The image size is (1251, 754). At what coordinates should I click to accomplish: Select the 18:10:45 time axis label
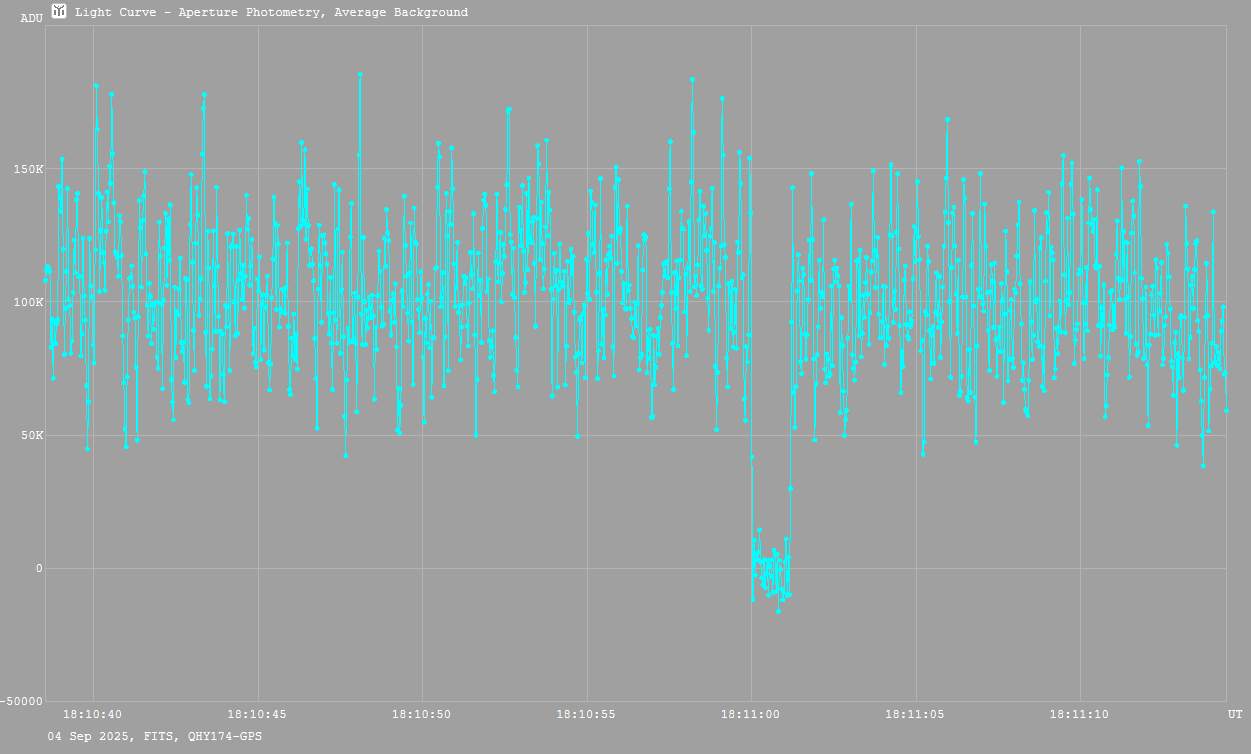(x=257, y=714)
